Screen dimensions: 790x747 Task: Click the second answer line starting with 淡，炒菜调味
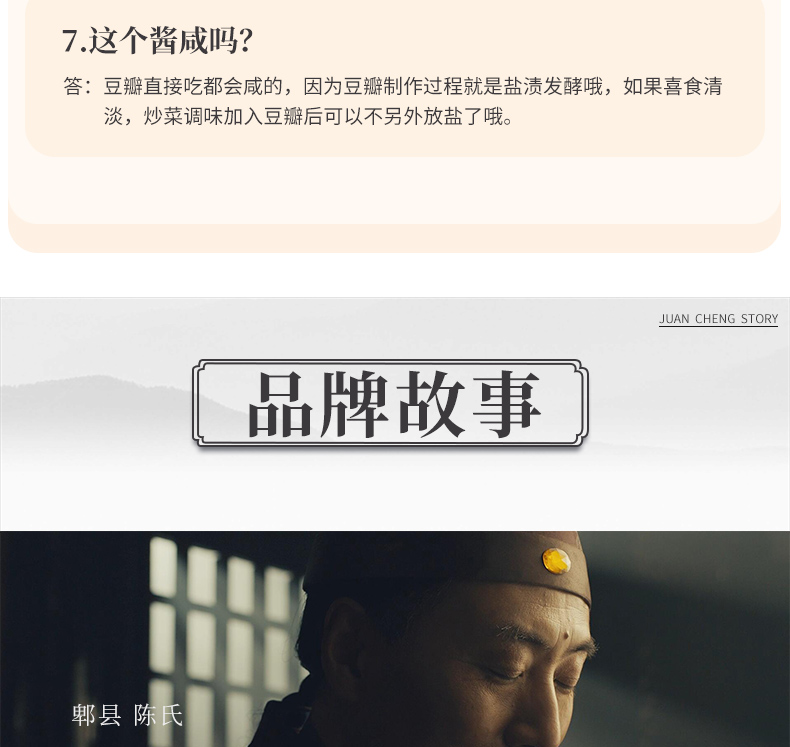pyautogui.click(x=308, y=116)
